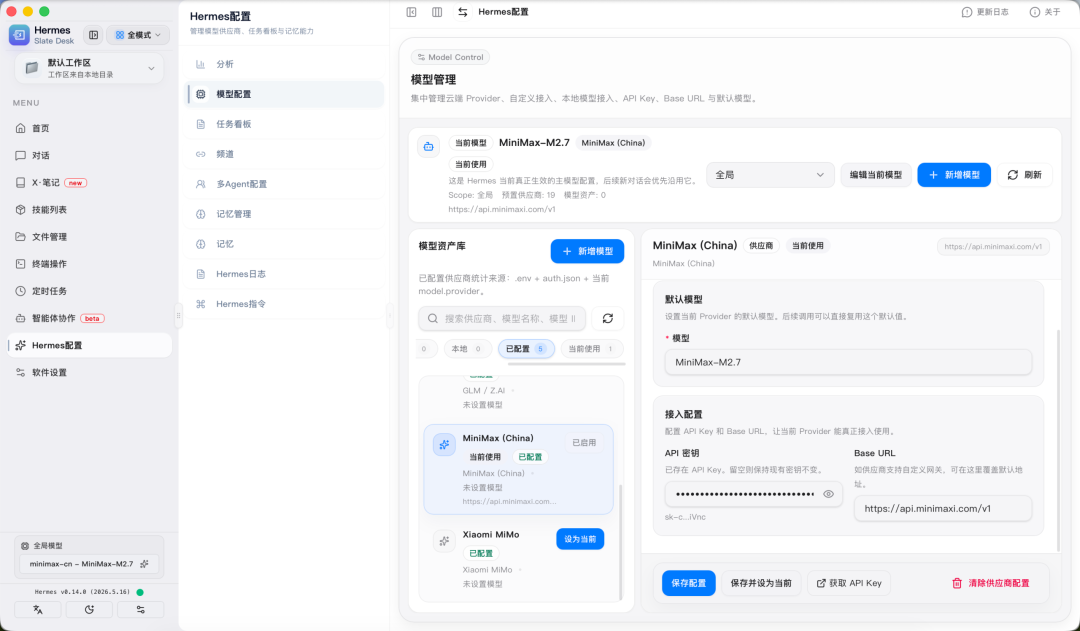Click the provider list vertical scrollbar
Screen dimensions: 1080x631
tap(621, 542)
